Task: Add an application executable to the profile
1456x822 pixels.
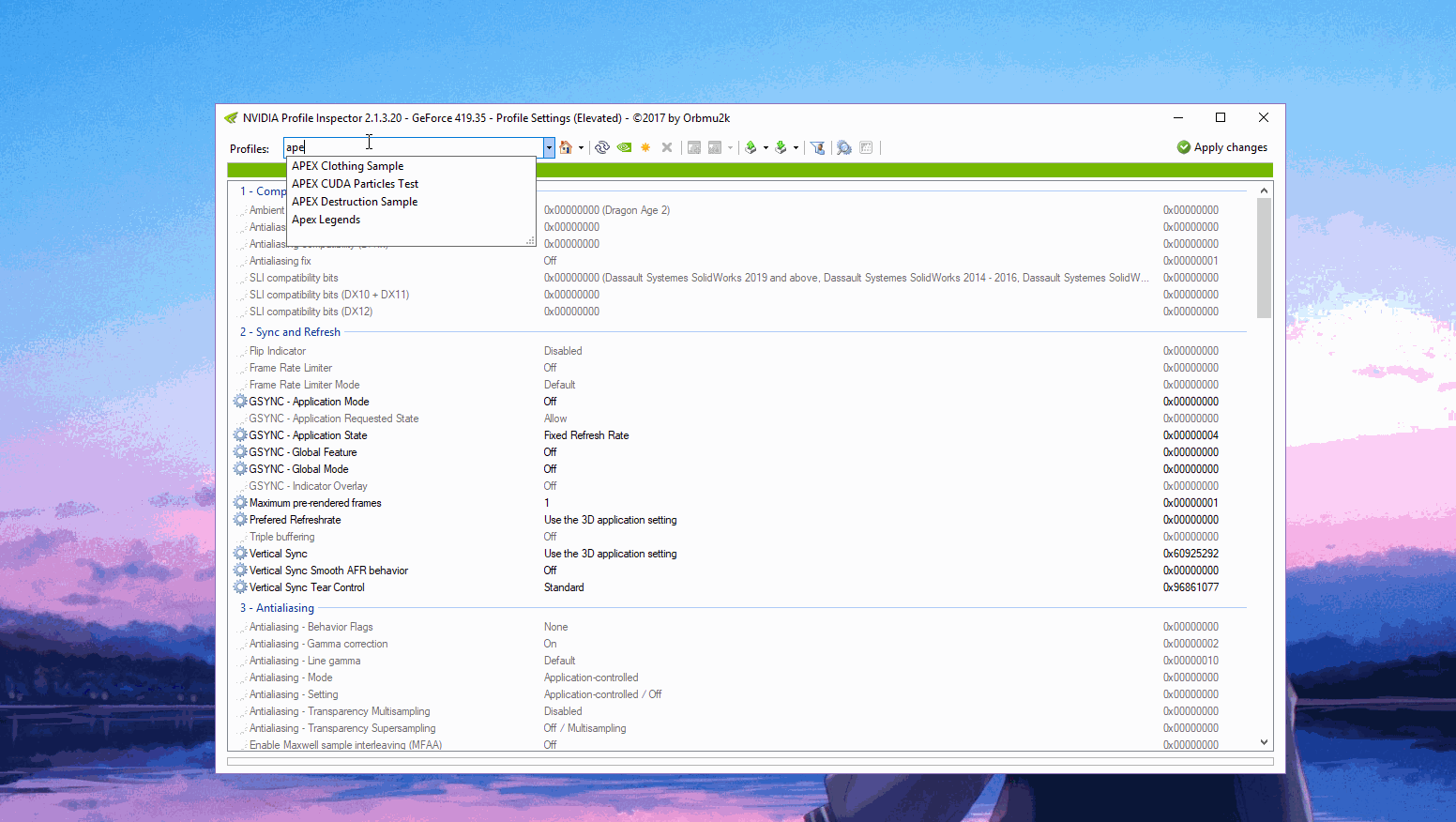Action: coord(693,147)
